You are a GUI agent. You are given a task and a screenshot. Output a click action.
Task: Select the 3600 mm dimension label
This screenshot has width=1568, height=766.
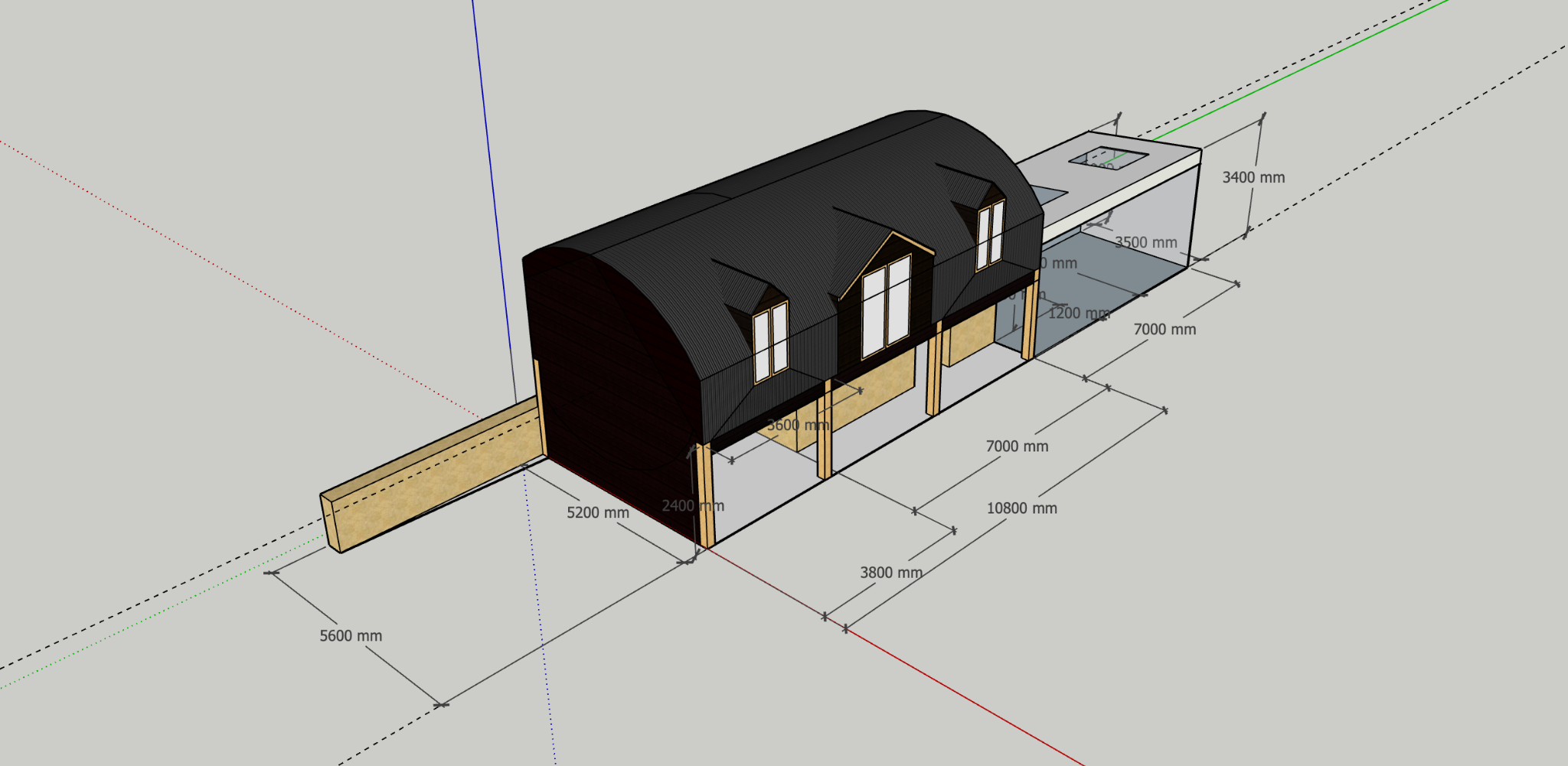tap(798, 425)
